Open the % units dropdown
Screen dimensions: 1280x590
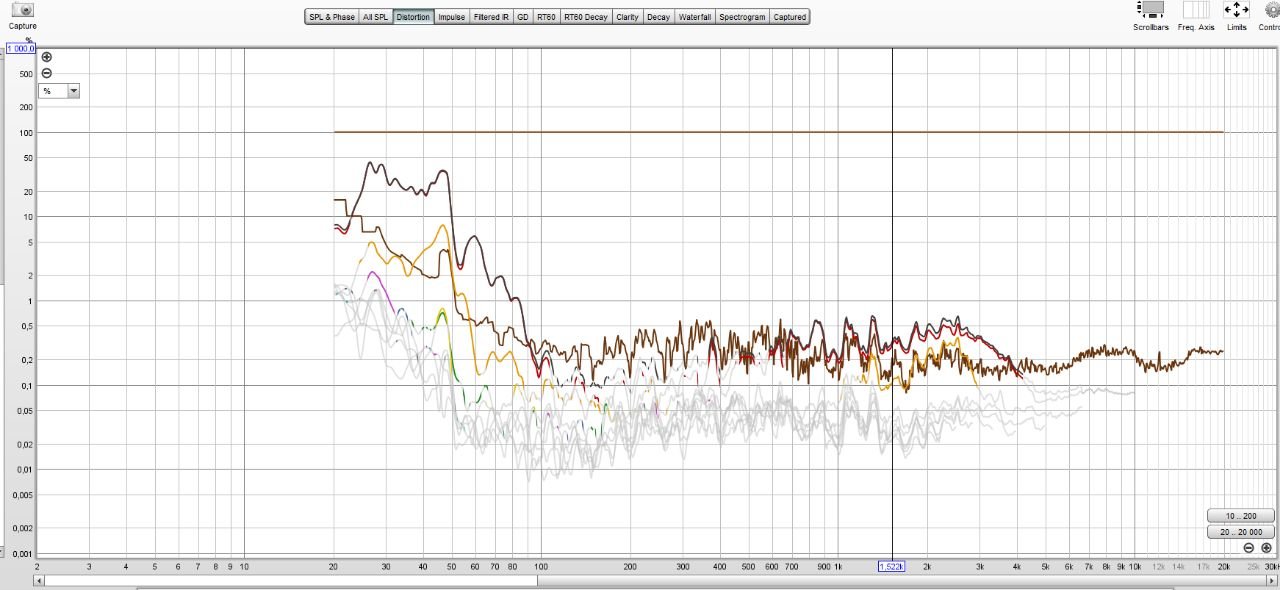59,91
